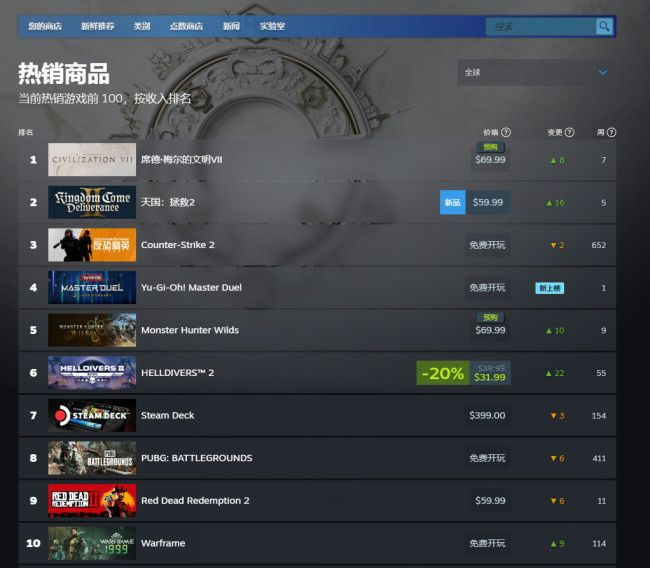Click the change column help icon
Screen dimensions: 650x568
(x=570, y=132)
